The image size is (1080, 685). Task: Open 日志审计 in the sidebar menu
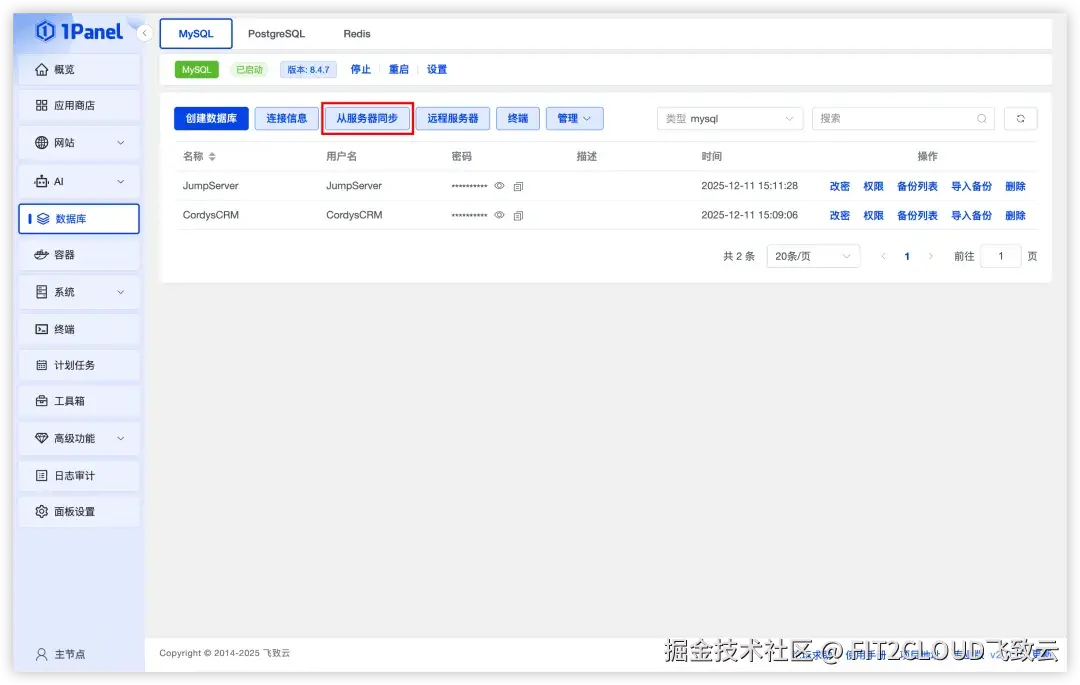[x=79, y=475]
